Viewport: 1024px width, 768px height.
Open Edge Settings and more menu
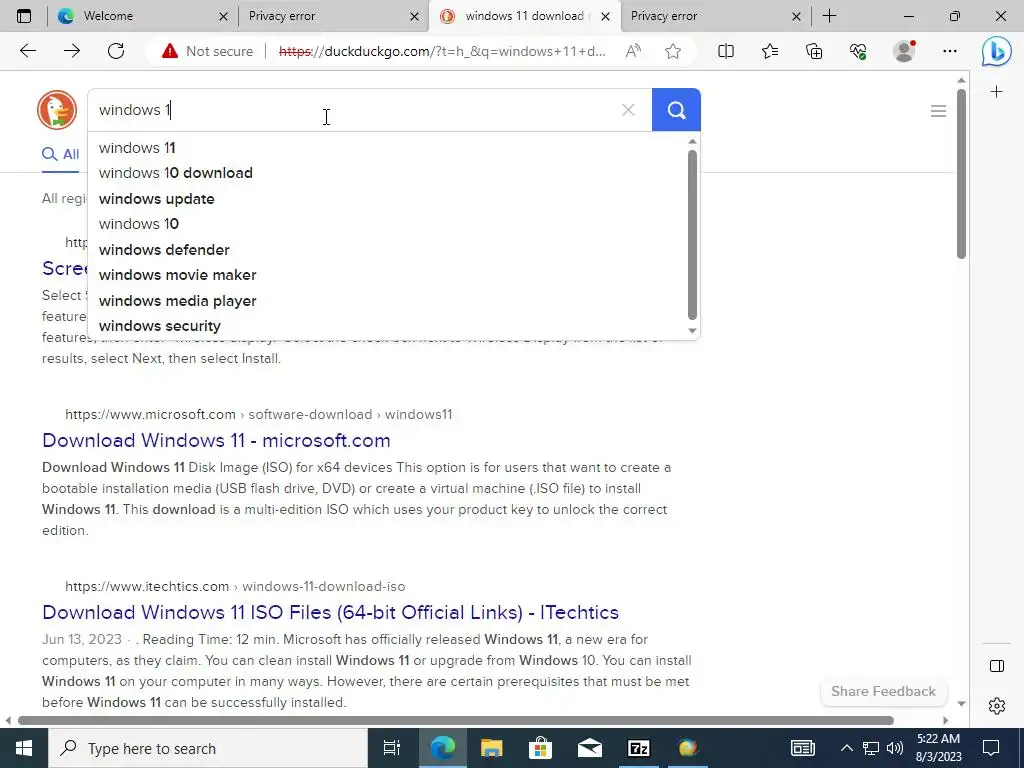(x=950, y=51)
